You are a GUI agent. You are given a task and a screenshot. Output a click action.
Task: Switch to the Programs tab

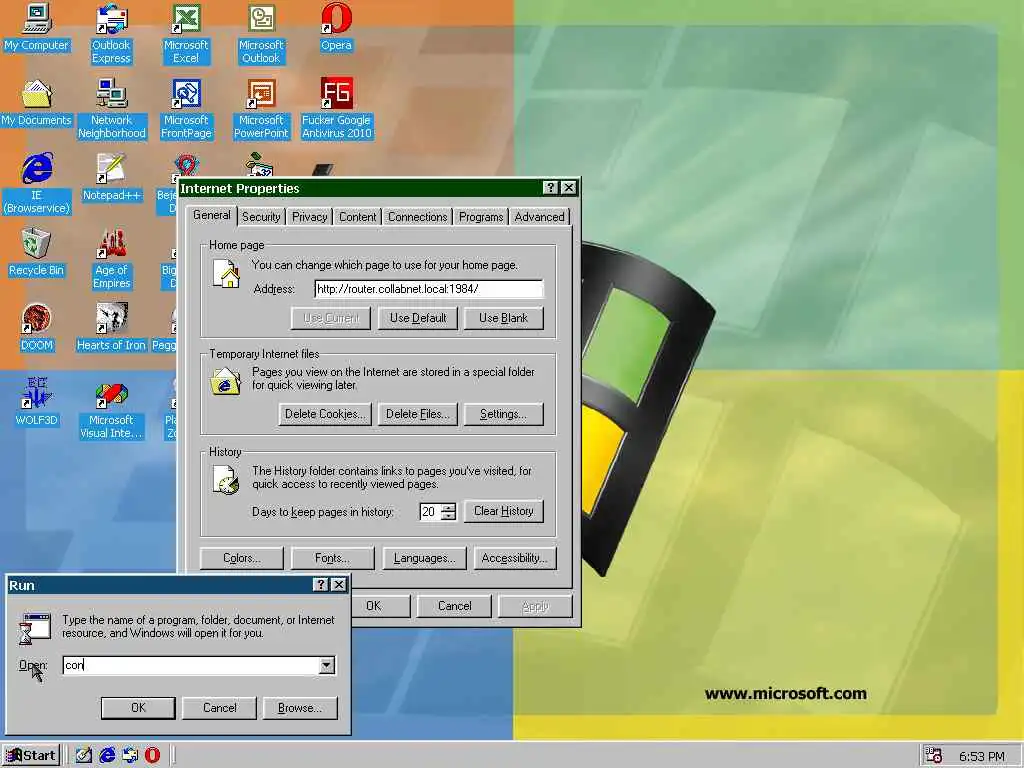pos(481,217)
